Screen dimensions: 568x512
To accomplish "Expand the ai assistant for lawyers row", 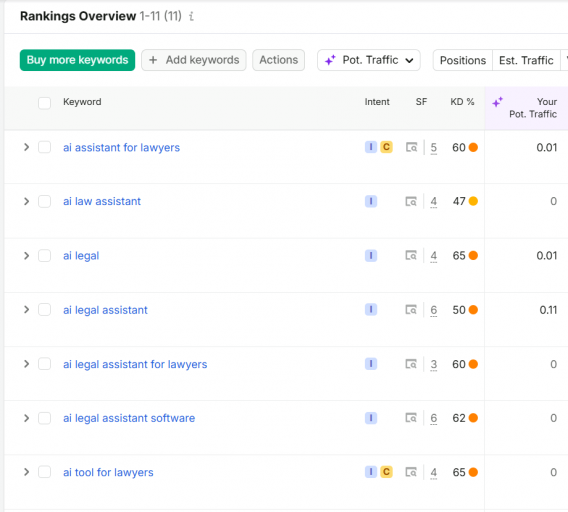I will click(26, 147).
